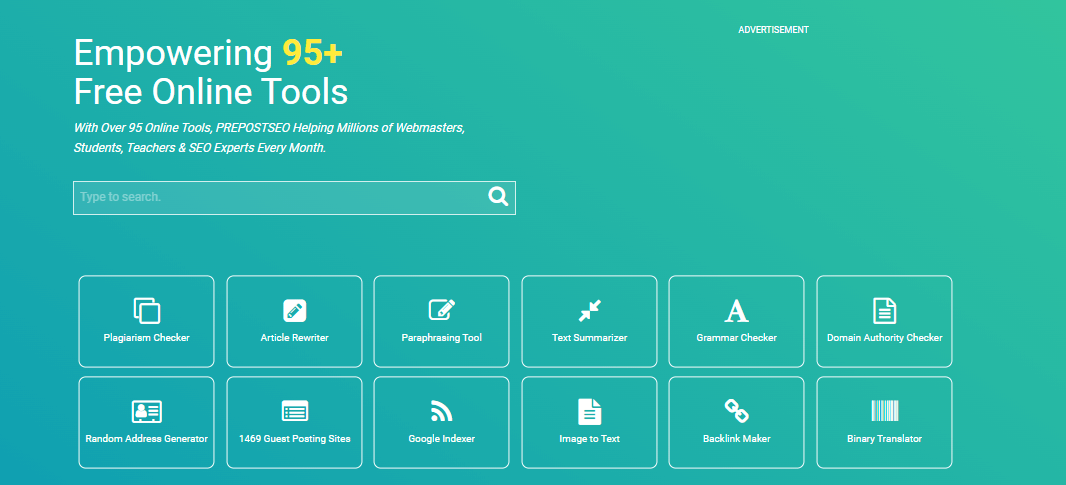Open the Article Rewriter pencil icon
Image resolution: width=1066 pixels, height=485 pixels.
(295, 310)
